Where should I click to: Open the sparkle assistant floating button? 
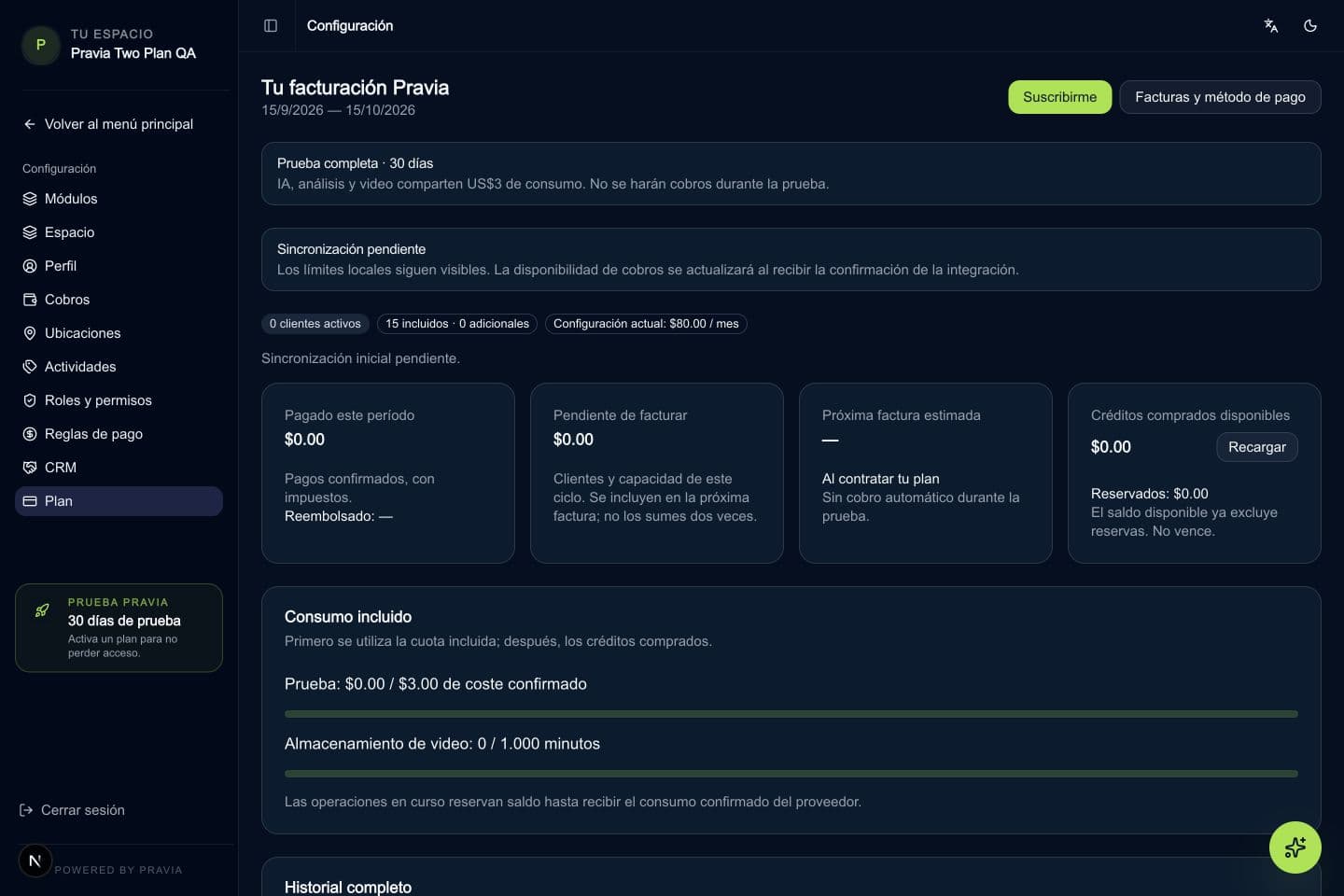coord(1295,847)
